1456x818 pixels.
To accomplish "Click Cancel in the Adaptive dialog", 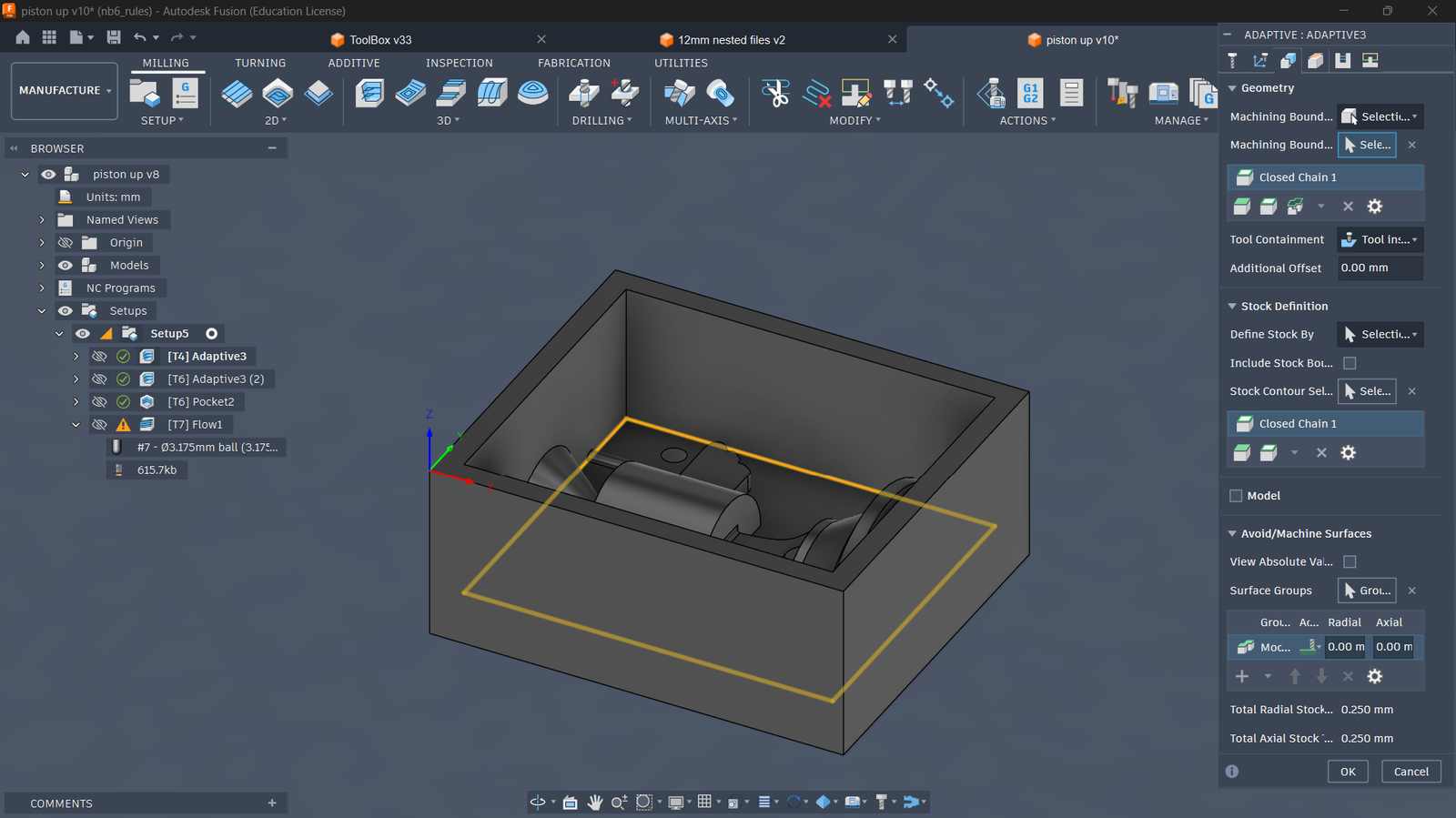I will click(1411, 772).
